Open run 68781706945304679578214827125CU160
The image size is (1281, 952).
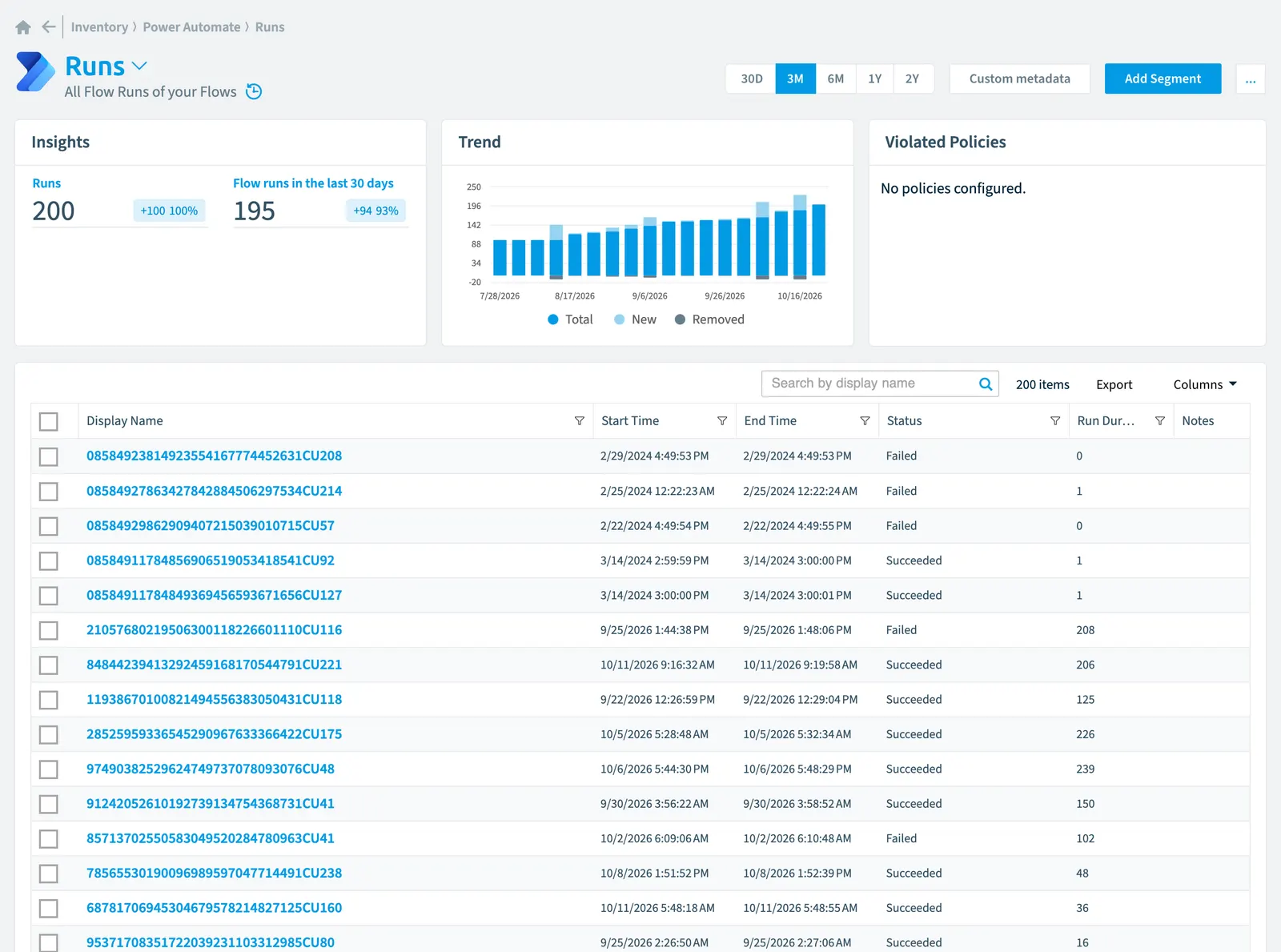click(x=214, y=908)
